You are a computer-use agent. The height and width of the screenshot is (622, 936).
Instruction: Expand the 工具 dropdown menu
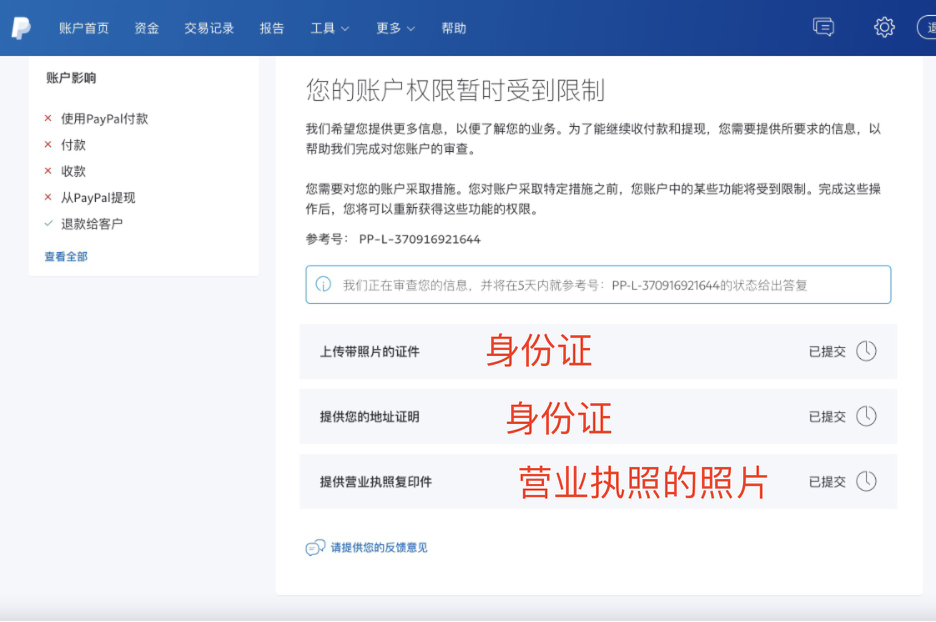click(x=330, y=28)
